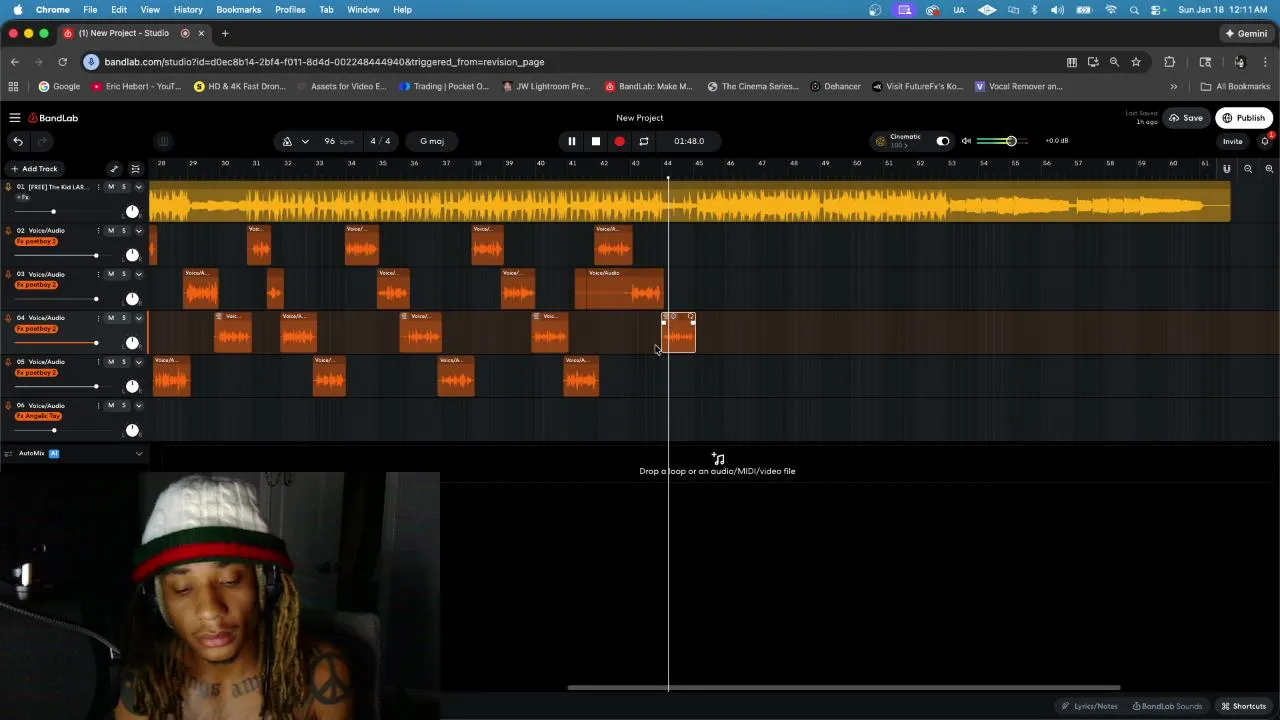Toggle the snap magnet icon
Image resolution: width=1280 pixels, height=720 pixels.
coord(1226,169)
